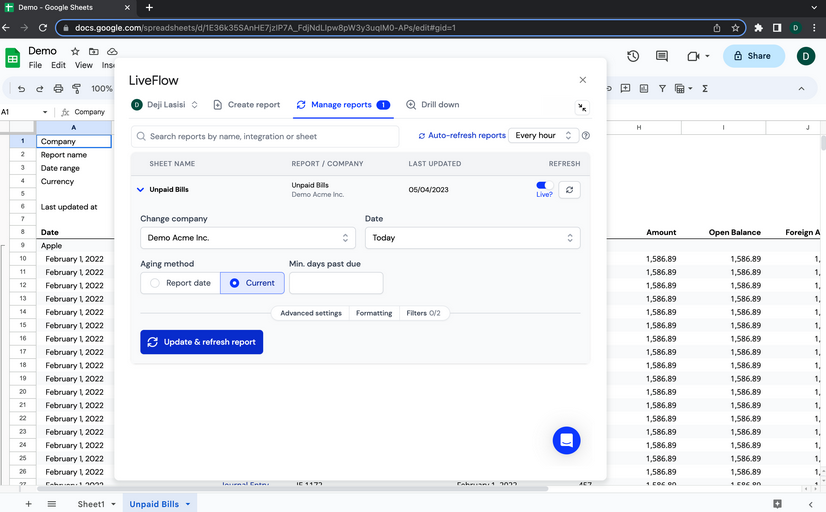This screenshot has width=826, height=512.
Task: Open the meeting camera dropdown arrow
Action: point(707,56)
